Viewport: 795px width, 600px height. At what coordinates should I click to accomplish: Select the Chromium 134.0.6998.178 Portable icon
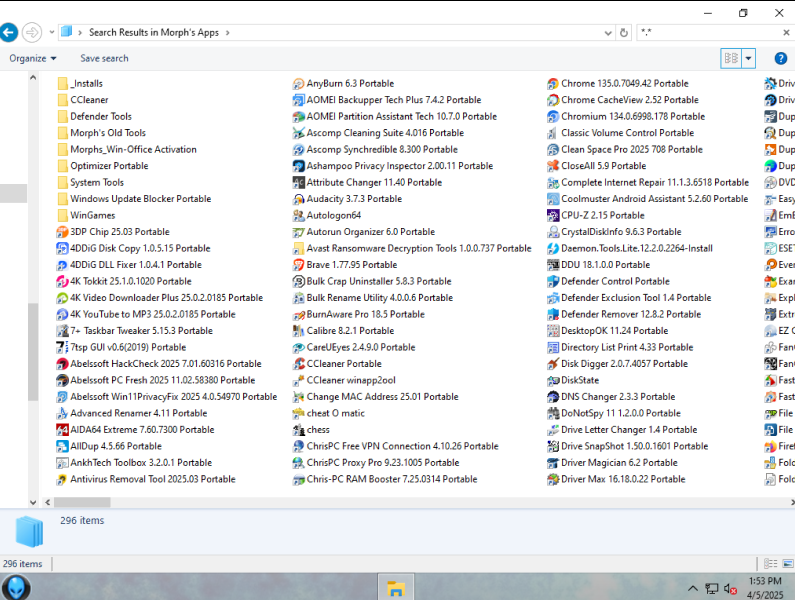click(x=553, y=117)
